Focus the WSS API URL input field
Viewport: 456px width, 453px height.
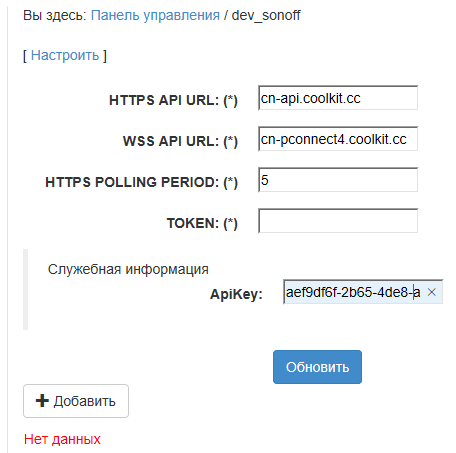click(338, 139)
